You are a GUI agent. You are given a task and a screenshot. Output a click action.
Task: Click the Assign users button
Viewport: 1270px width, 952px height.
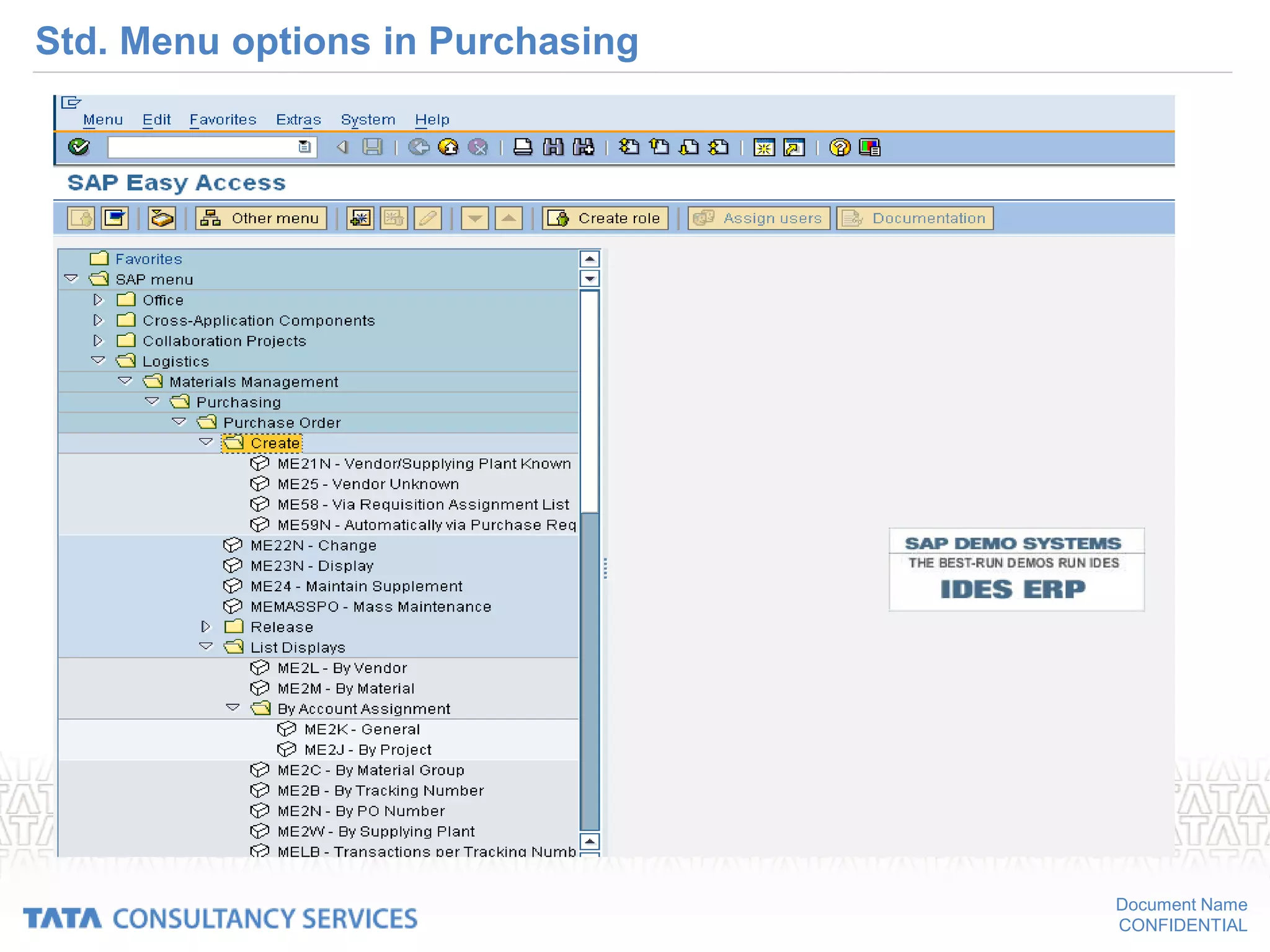(759, 218)
